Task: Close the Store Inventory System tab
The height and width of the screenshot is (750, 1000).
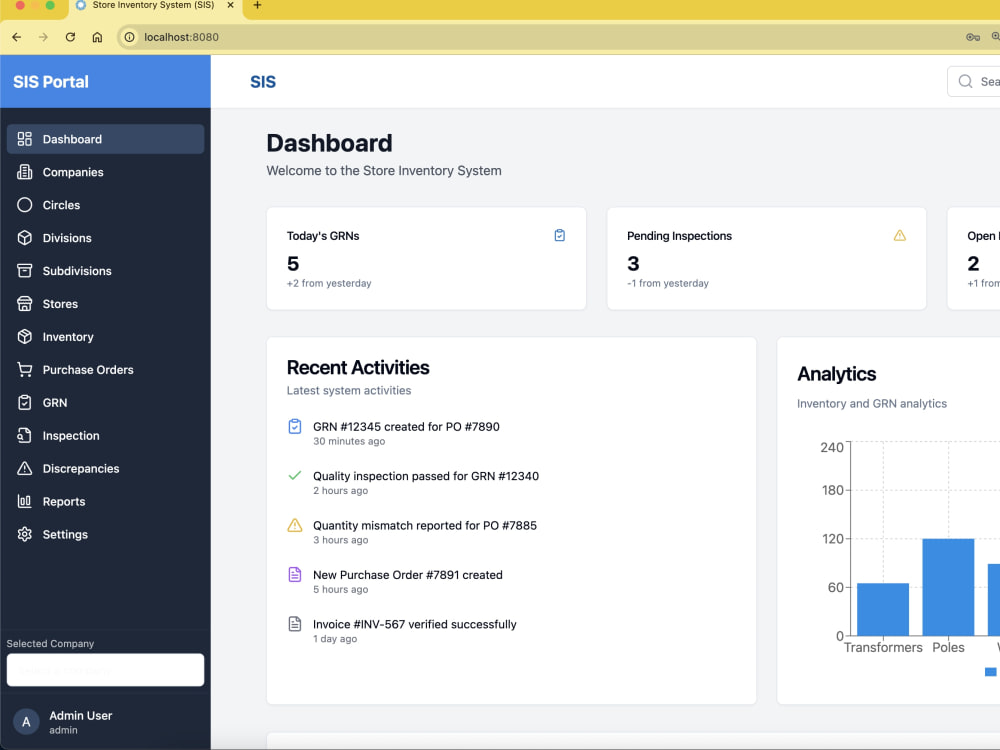Action: click(x=231, y=5)
